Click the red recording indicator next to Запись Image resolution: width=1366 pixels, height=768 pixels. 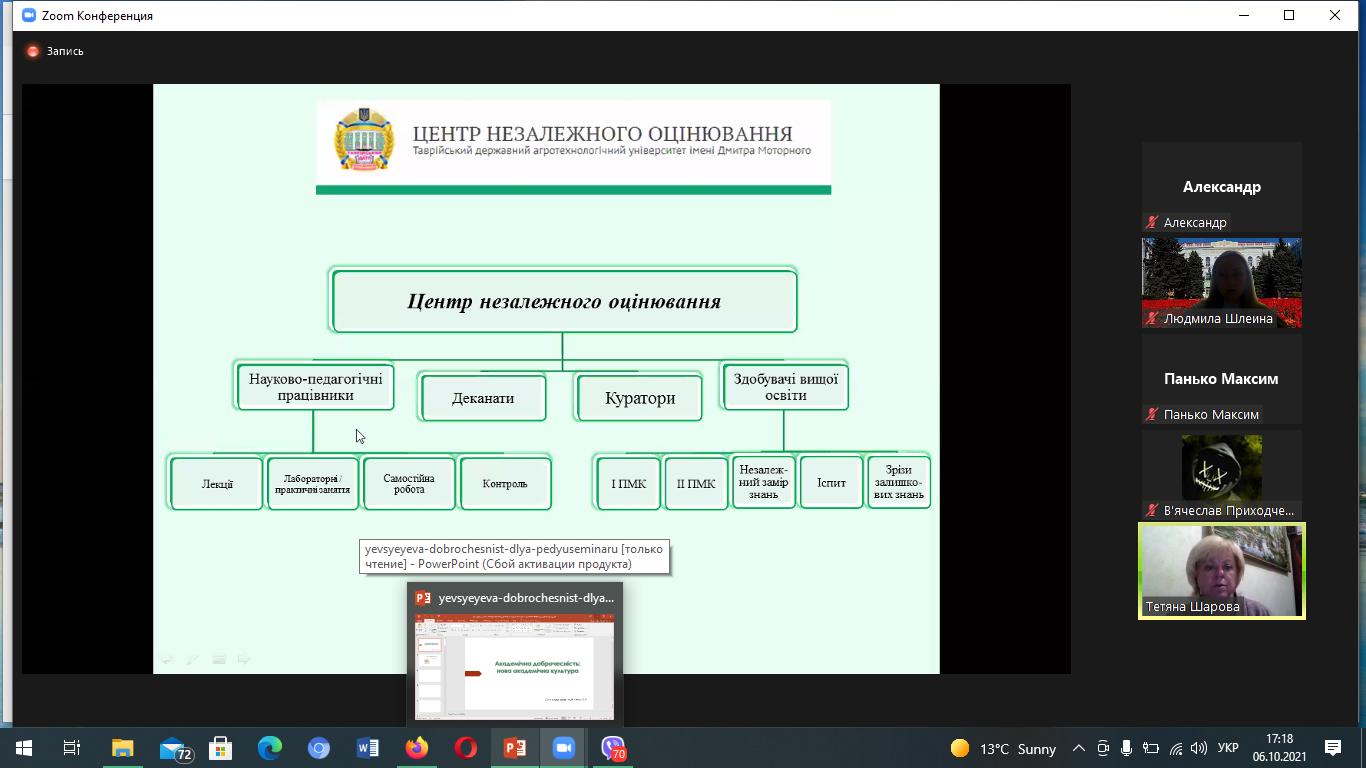coord(33,51)
